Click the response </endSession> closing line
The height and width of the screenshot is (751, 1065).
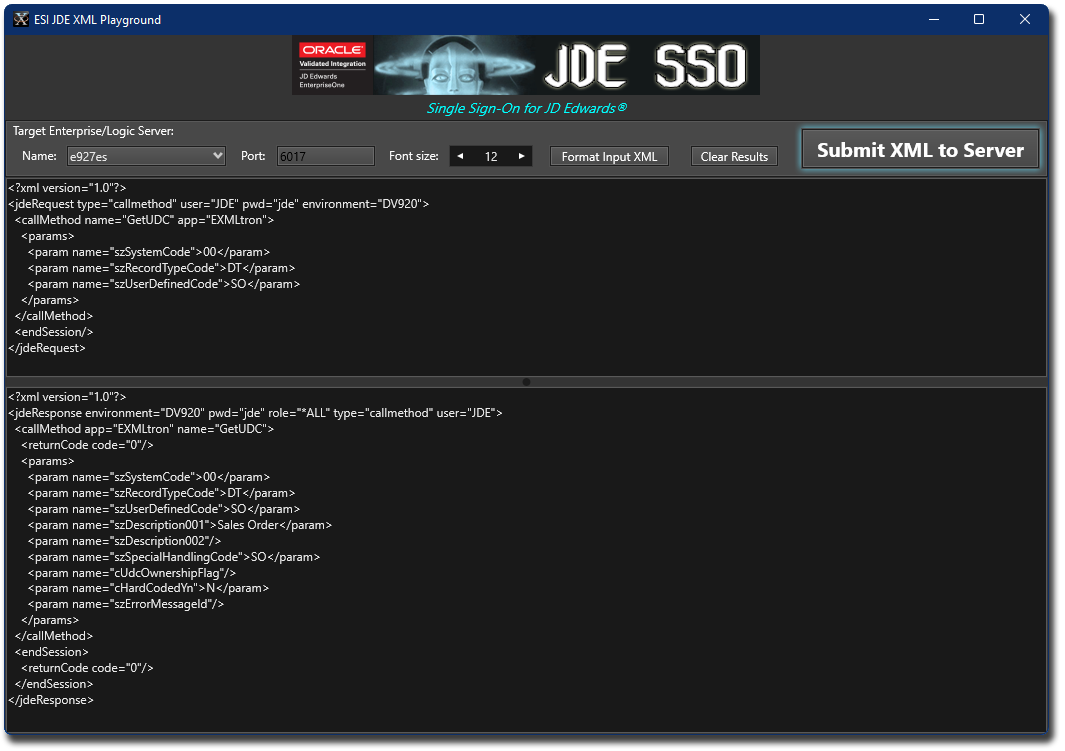pyautogui.click(x=54, y=684)
